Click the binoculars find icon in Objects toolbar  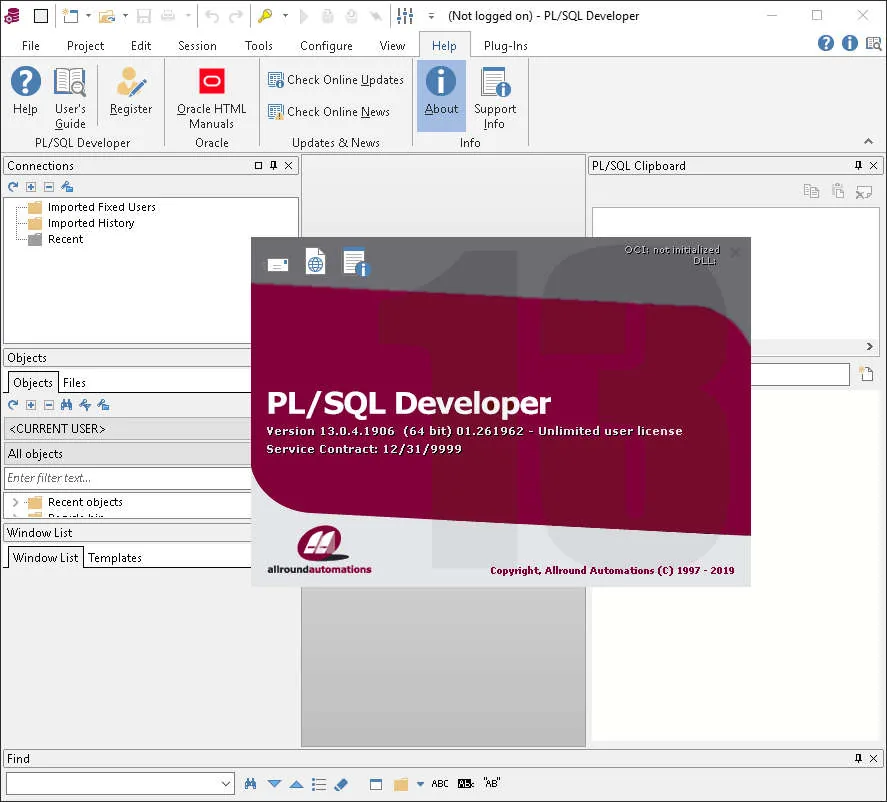(x=67, y=405)
